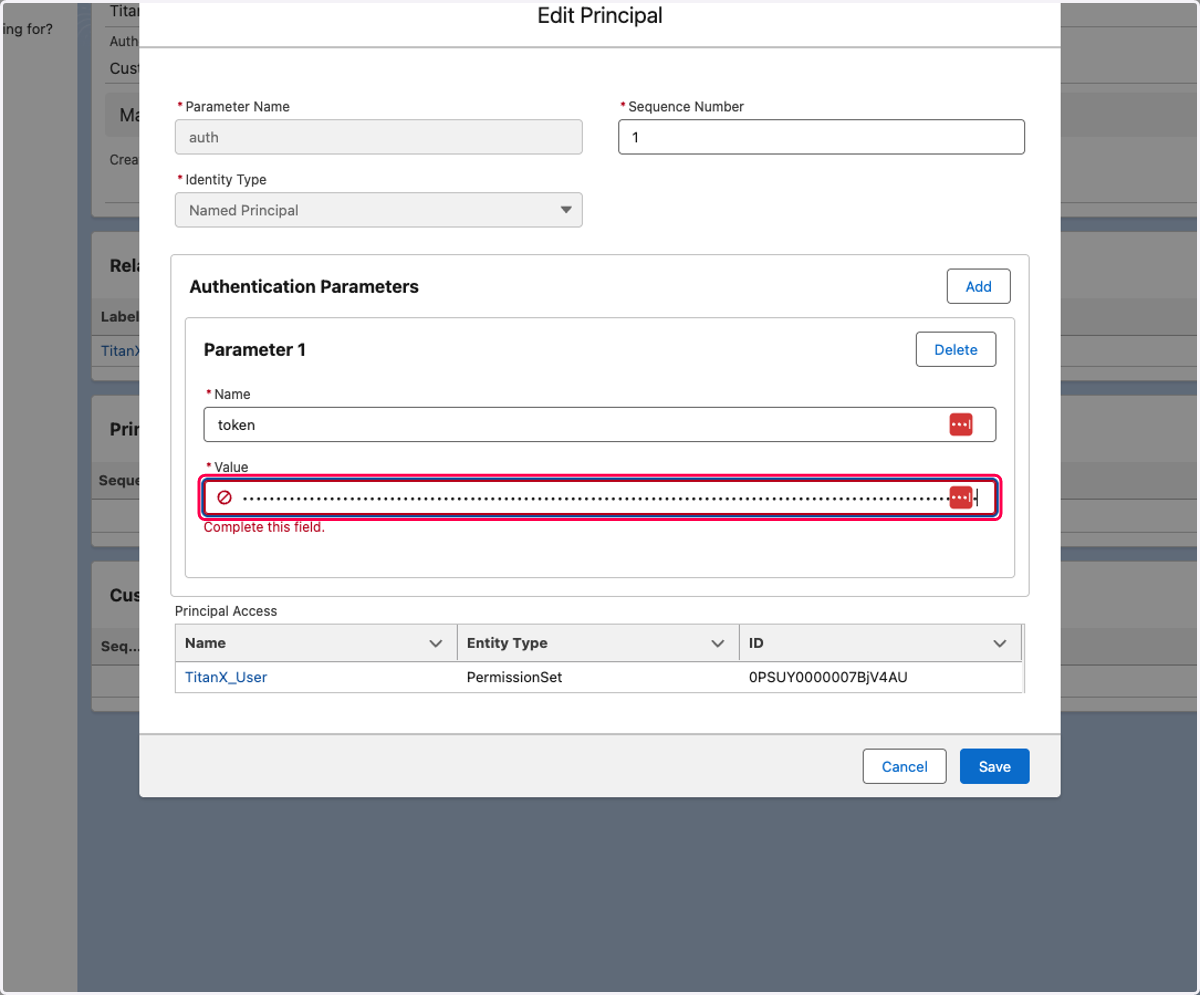Click the Parameter Name field containing auth
The image size is (1200, 995).
[378, 137]
